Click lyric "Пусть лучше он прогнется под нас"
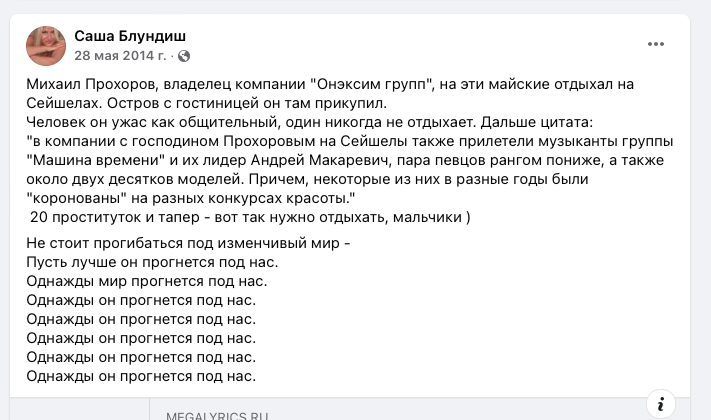 pos(152,262)
